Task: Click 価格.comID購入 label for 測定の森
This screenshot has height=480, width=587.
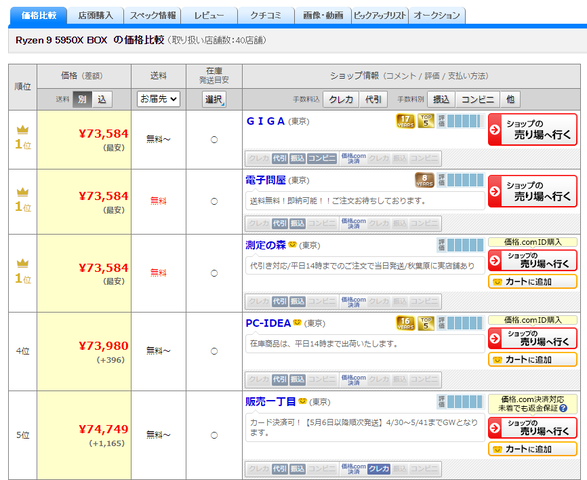Action: pyautogui.click(x=532, y=242)
